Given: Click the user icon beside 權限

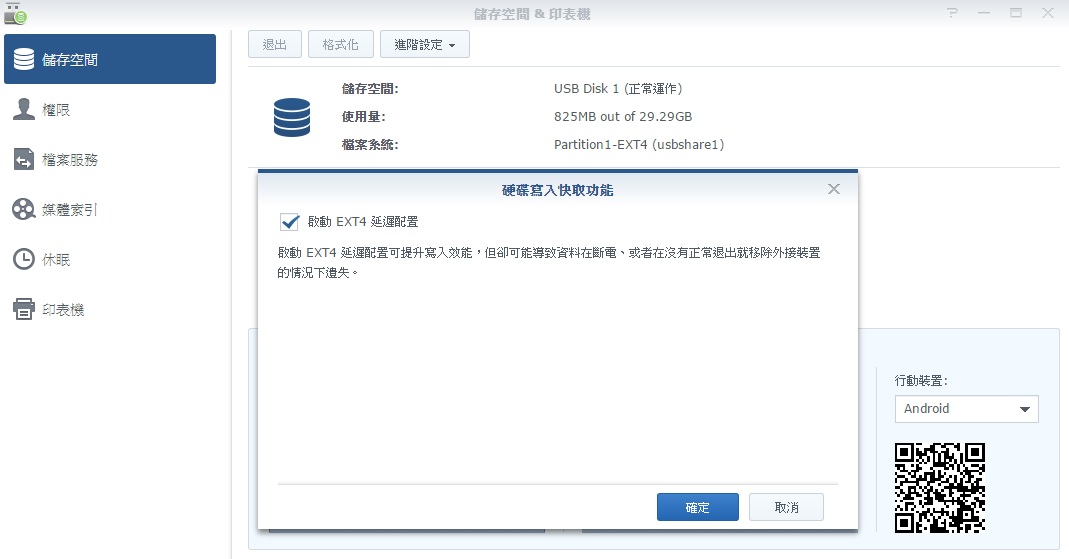Looking at the screenshot, I should pos(24,109).
